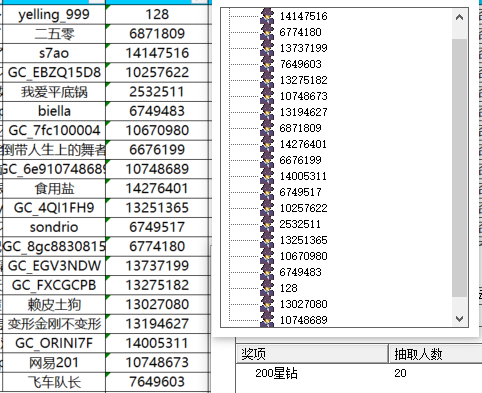Click the user icon next to 6774180
Screen dimensions: 482x393
(267, 32)
